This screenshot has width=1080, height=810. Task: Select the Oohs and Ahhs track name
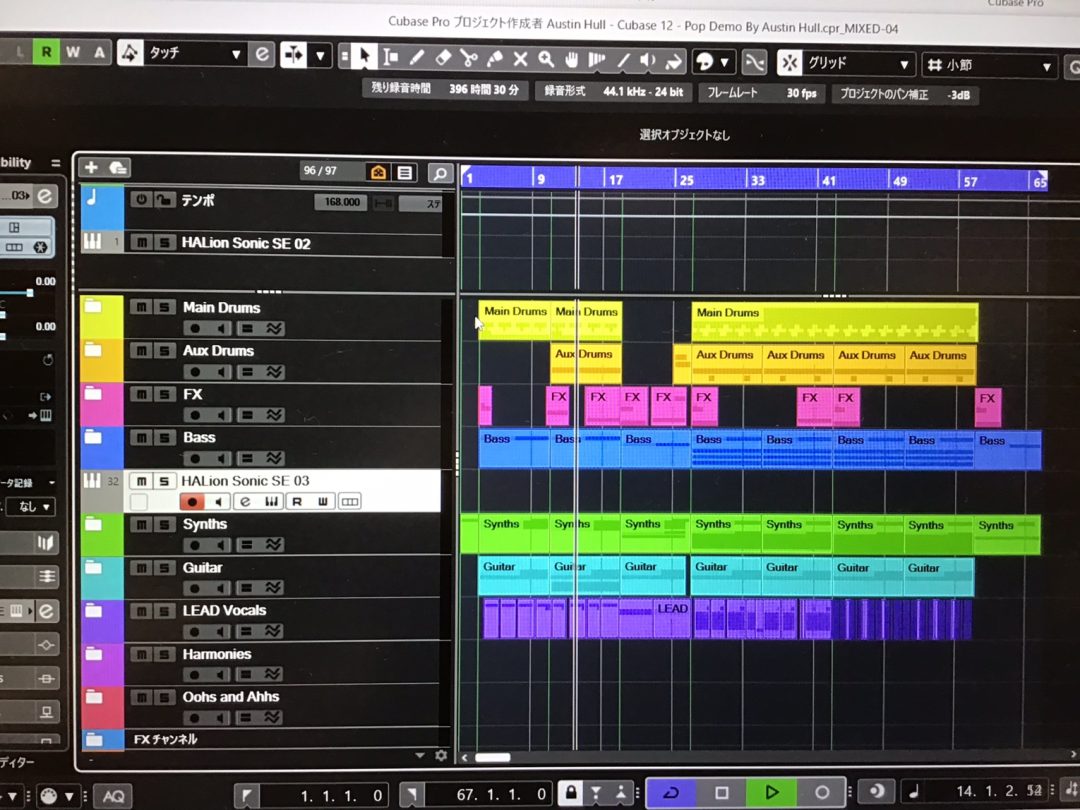click(231, 697)
